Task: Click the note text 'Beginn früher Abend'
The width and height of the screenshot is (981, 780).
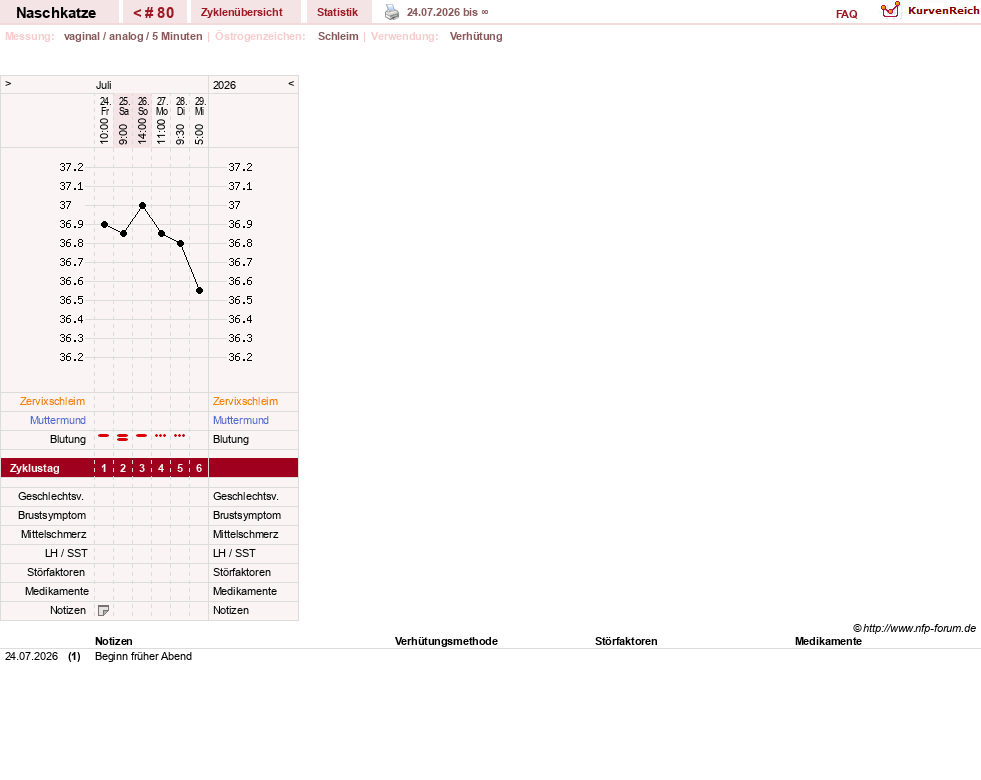Action: coord(143,657)
